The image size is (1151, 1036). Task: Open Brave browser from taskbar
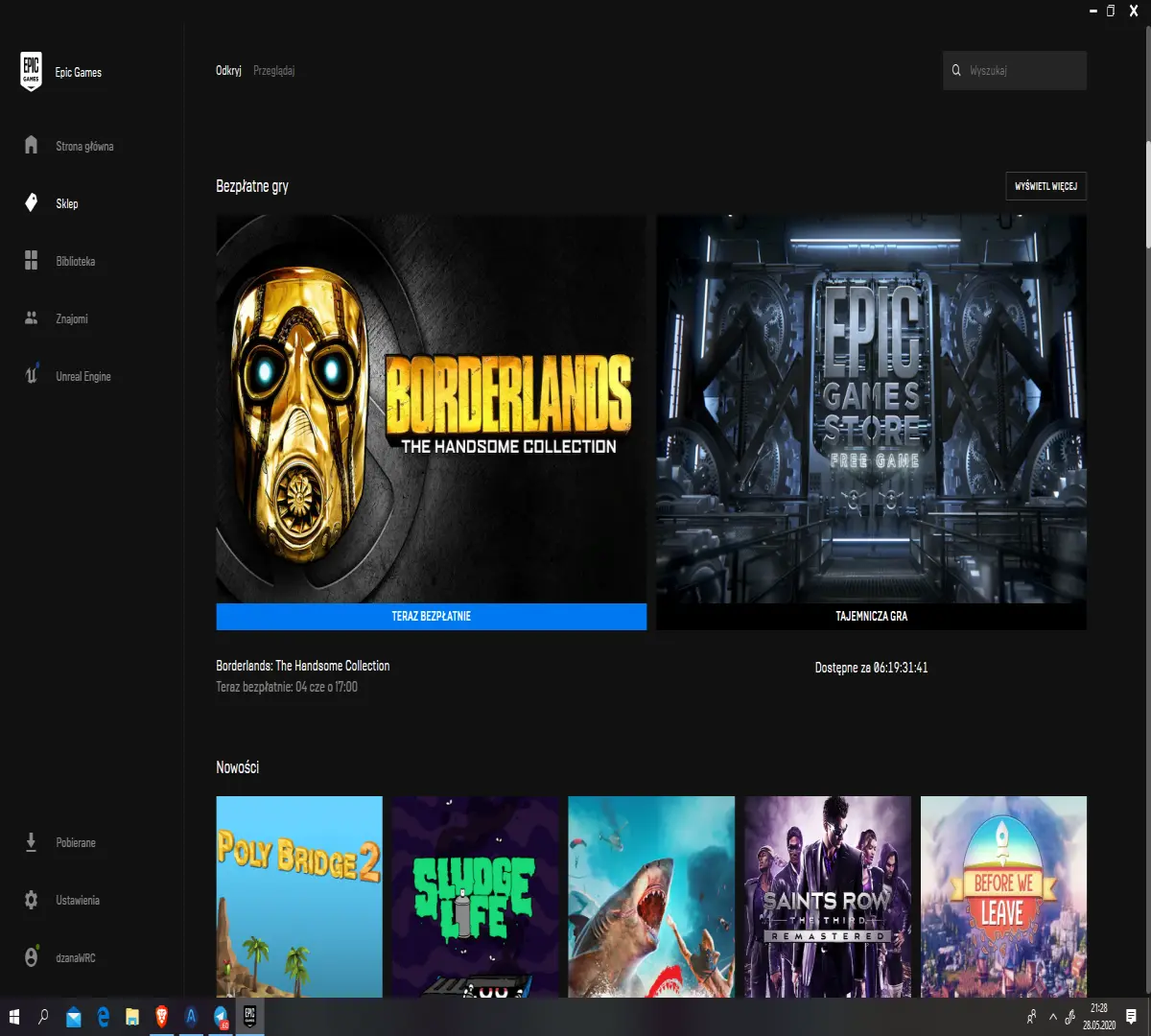click(x=161, y=1017)
